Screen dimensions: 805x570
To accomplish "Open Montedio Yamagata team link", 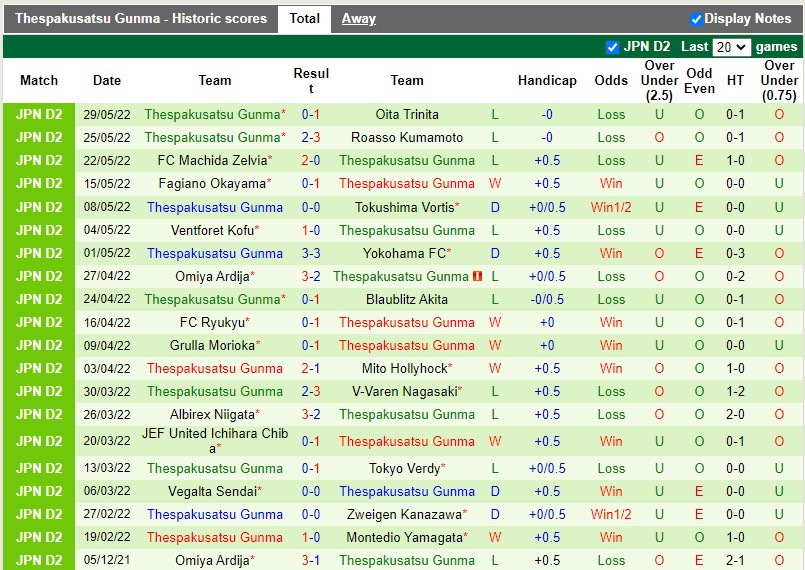I will point(405,538).
